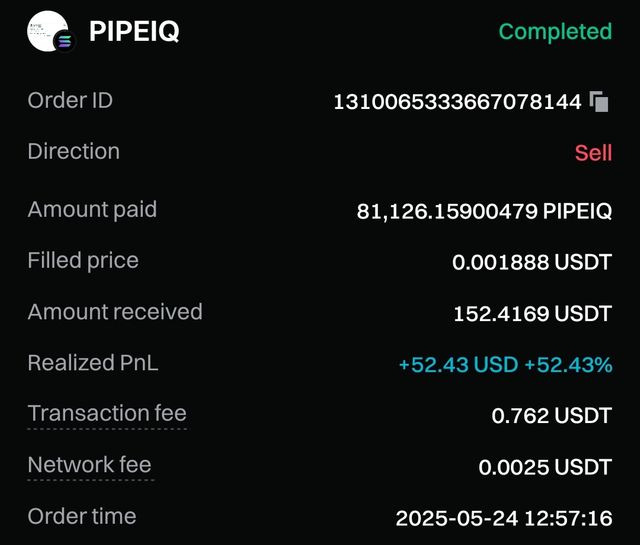Open the PIPEIQ token logo
The width and height of the screenshot is (640, 545).
[47, 31]
